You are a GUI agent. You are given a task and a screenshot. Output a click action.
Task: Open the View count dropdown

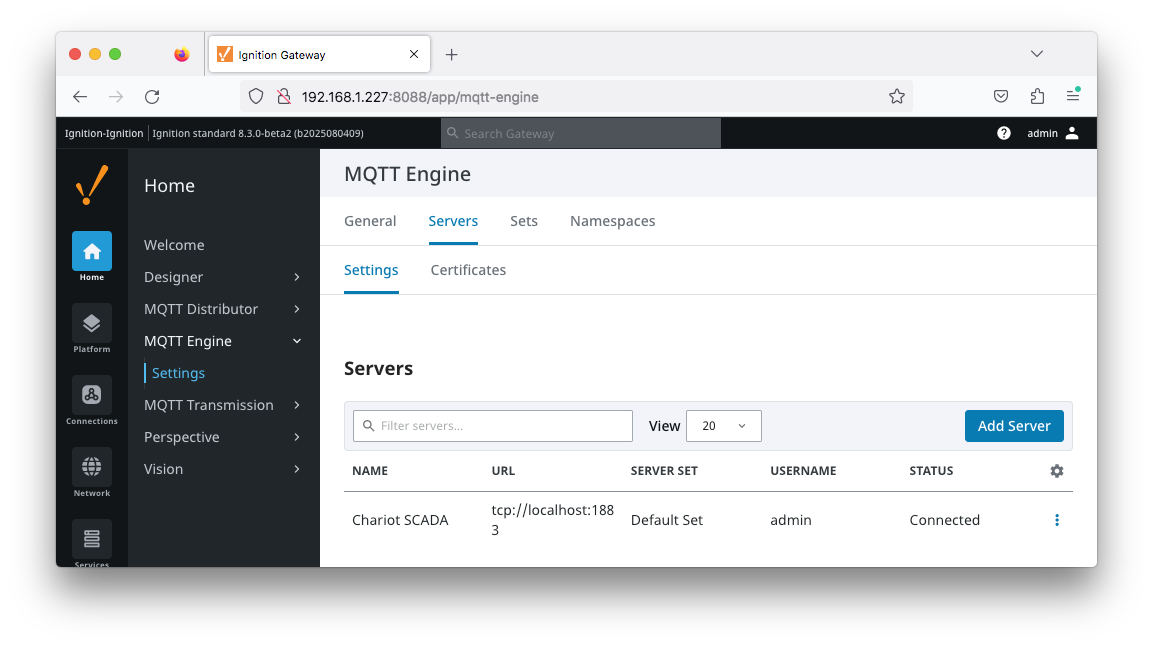tap(723, 426)
